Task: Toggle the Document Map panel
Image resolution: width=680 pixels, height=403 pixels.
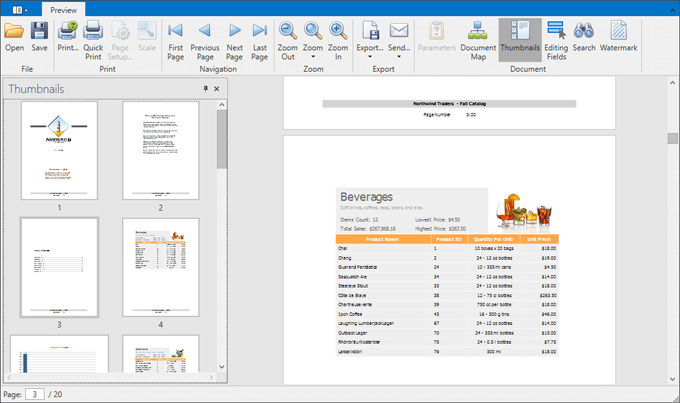Action: point(477,36)
